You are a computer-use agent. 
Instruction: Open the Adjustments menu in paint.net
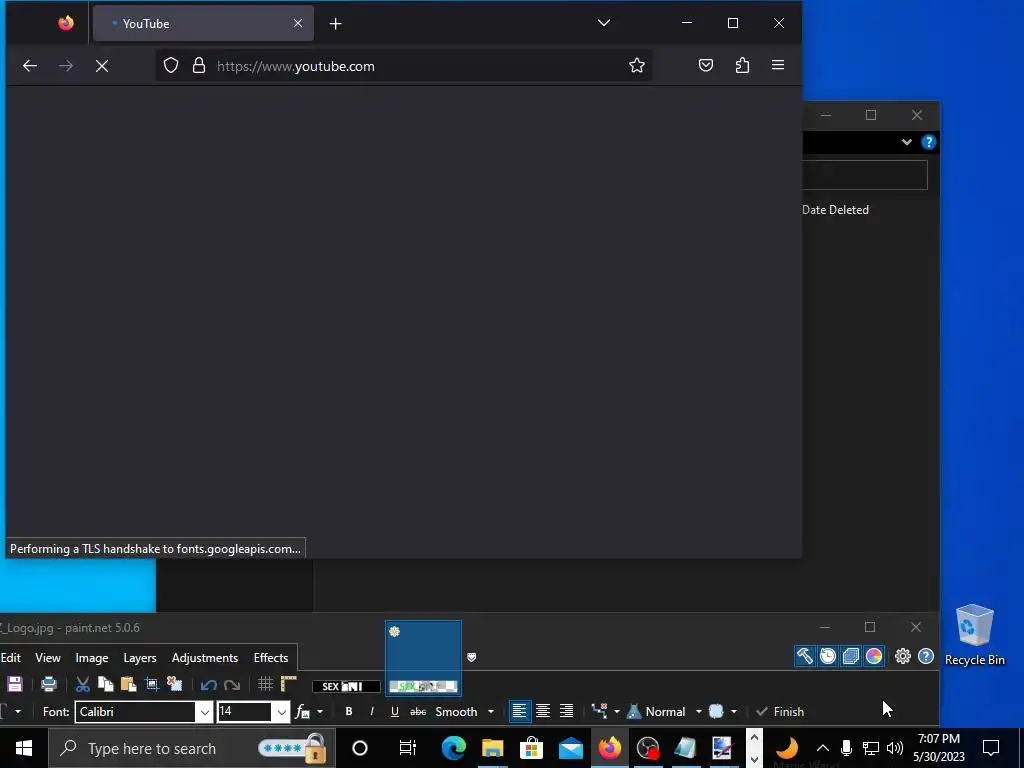pos(204,658)
